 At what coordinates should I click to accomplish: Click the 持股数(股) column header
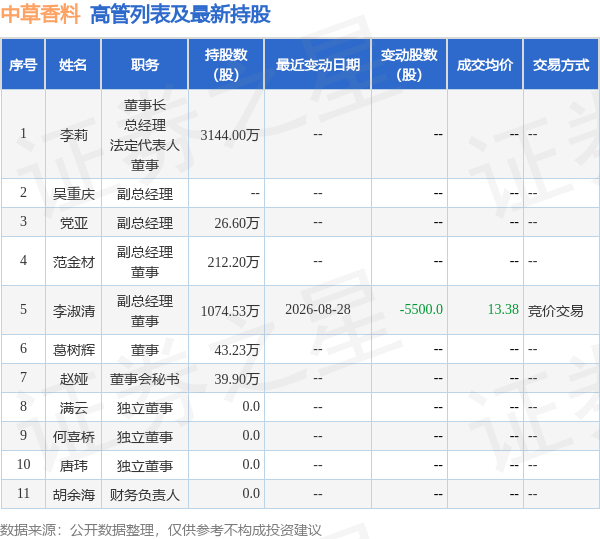[226, 65]
